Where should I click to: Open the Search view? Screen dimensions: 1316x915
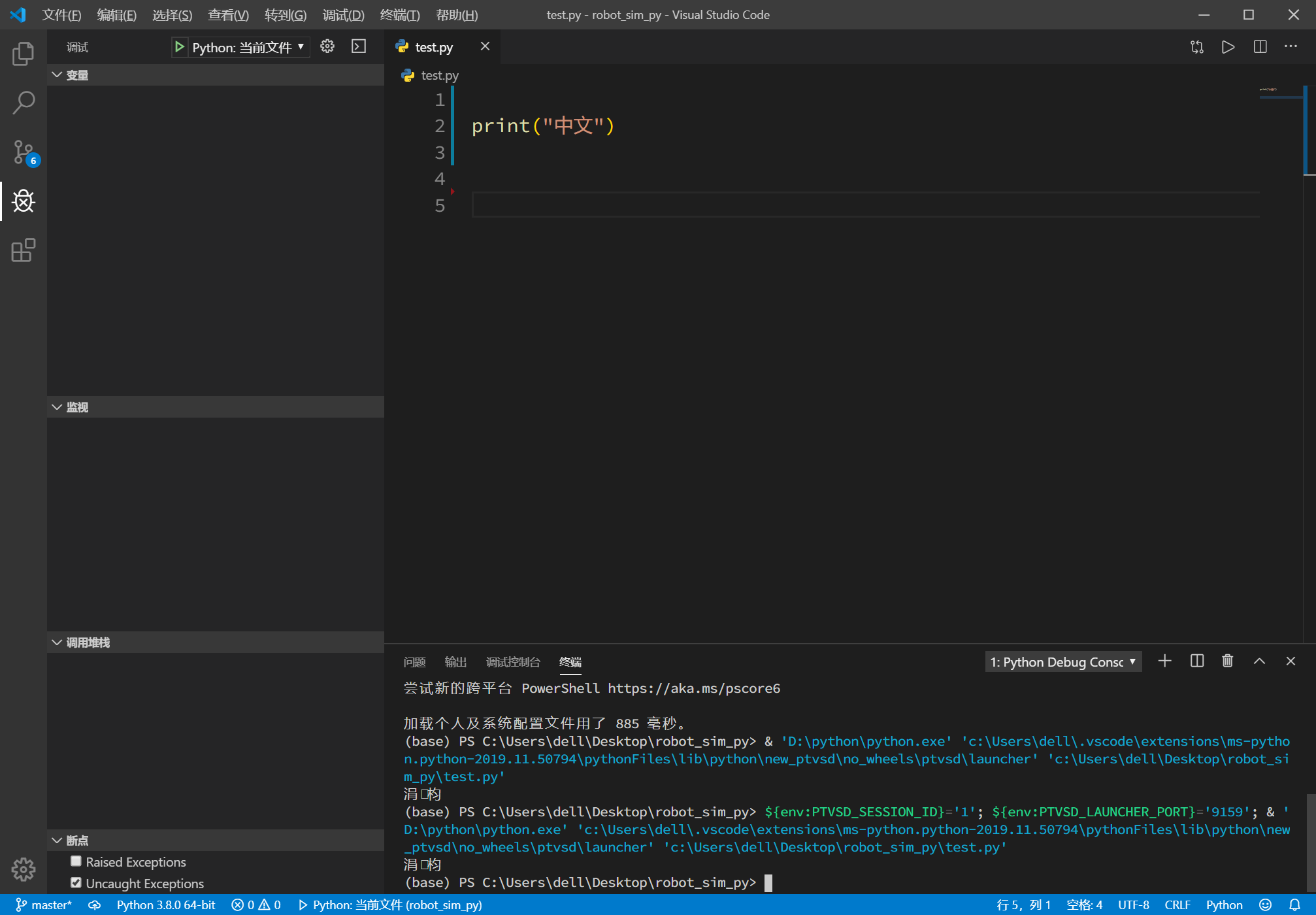[24, 103]
